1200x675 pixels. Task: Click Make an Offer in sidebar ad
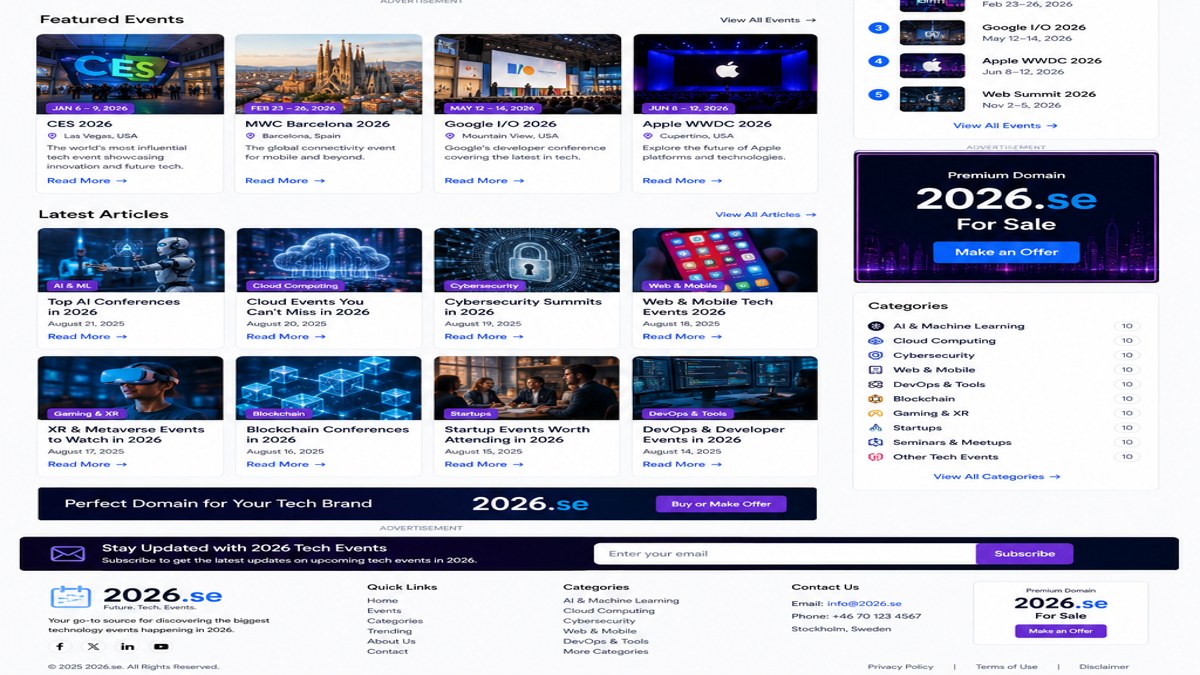point(1006,252)
